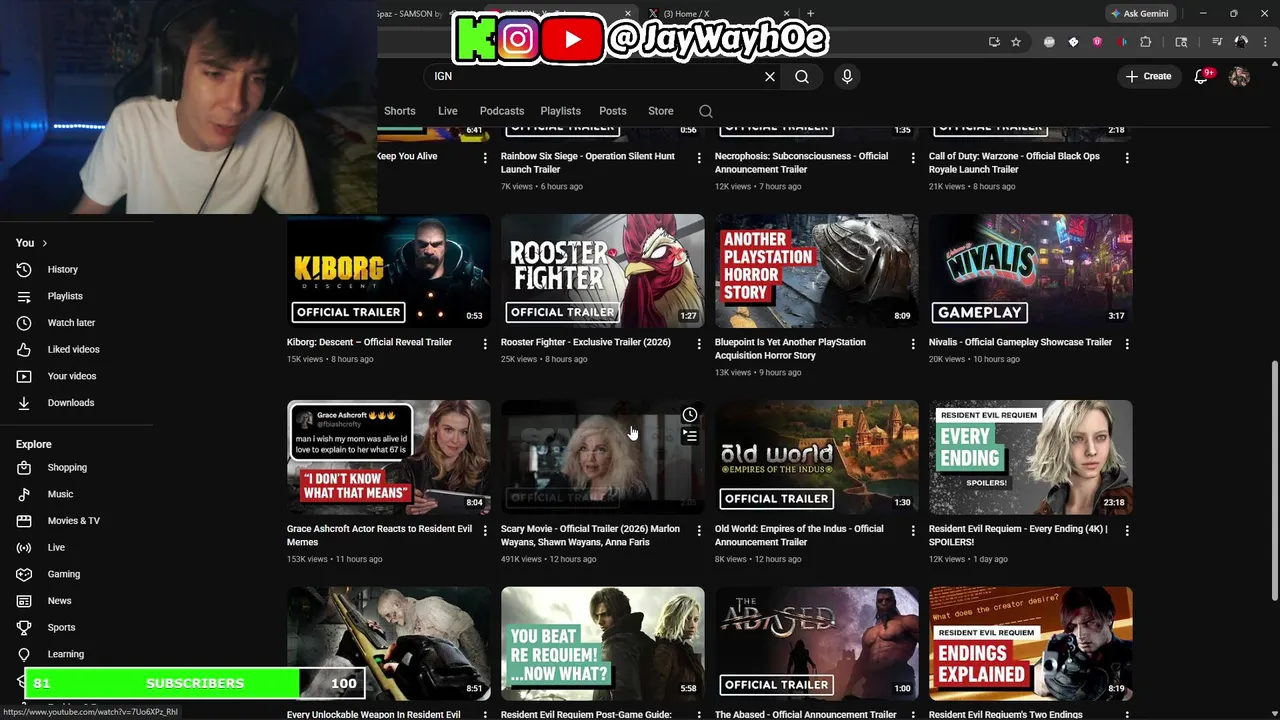The height and width of the screenshot is (720, 1280).
Task: Open options for Rainbow Six Siege trailer
Action: 699,158
